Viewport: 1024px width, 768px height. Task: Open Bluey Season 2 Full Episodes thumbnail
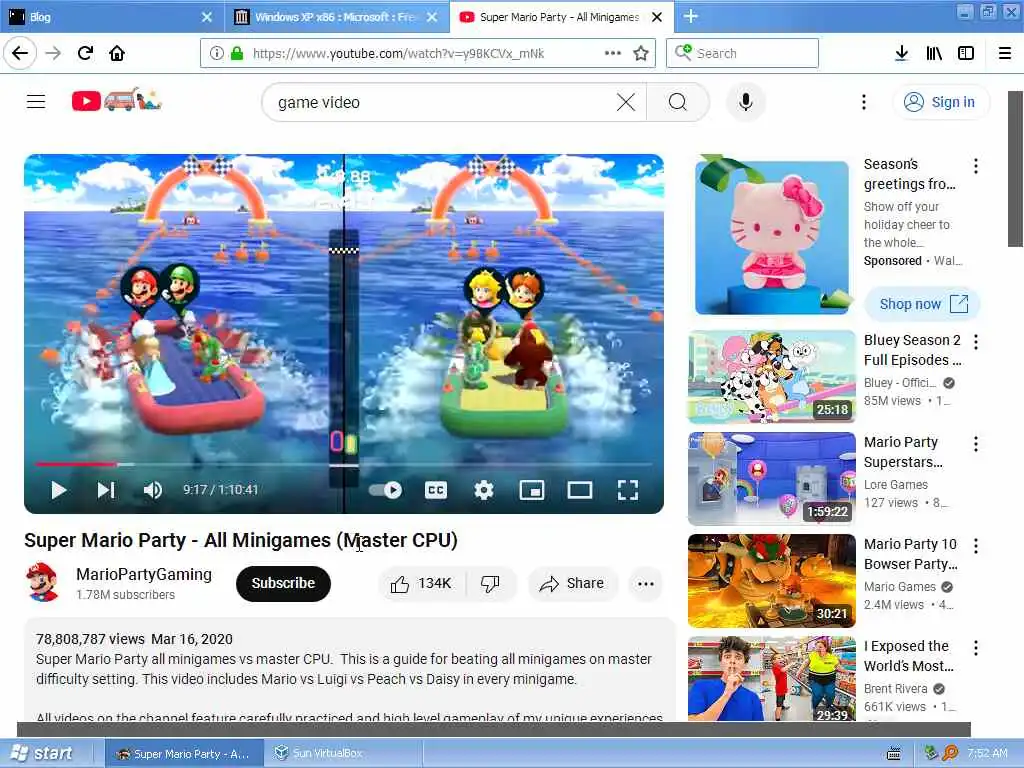[x=772, y=377]
